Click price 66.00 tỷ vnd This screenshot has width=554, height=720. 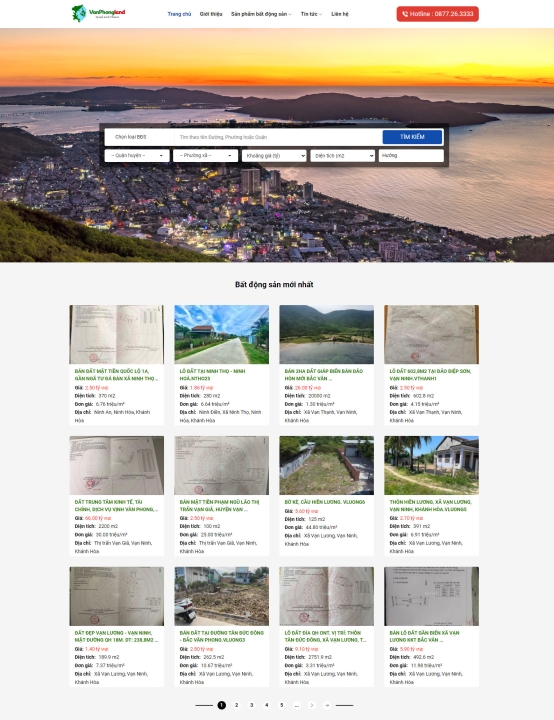(96, 518)
